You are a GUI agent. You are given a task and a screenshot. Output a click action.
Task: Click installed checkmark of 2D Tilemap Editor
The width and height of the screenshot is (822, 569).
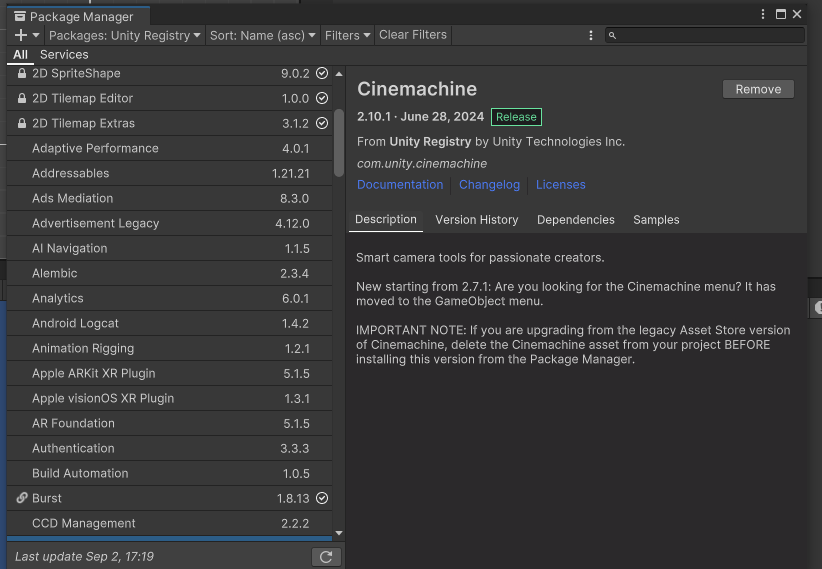pyautogui.click(x=322, y=98)
